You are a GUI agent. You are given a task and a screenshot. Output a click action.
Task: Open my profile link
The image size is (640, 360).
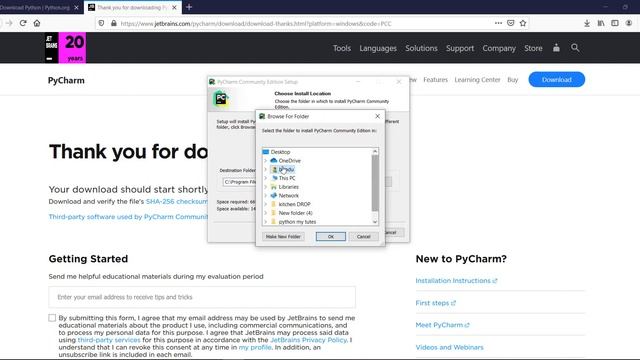[255, 347]
